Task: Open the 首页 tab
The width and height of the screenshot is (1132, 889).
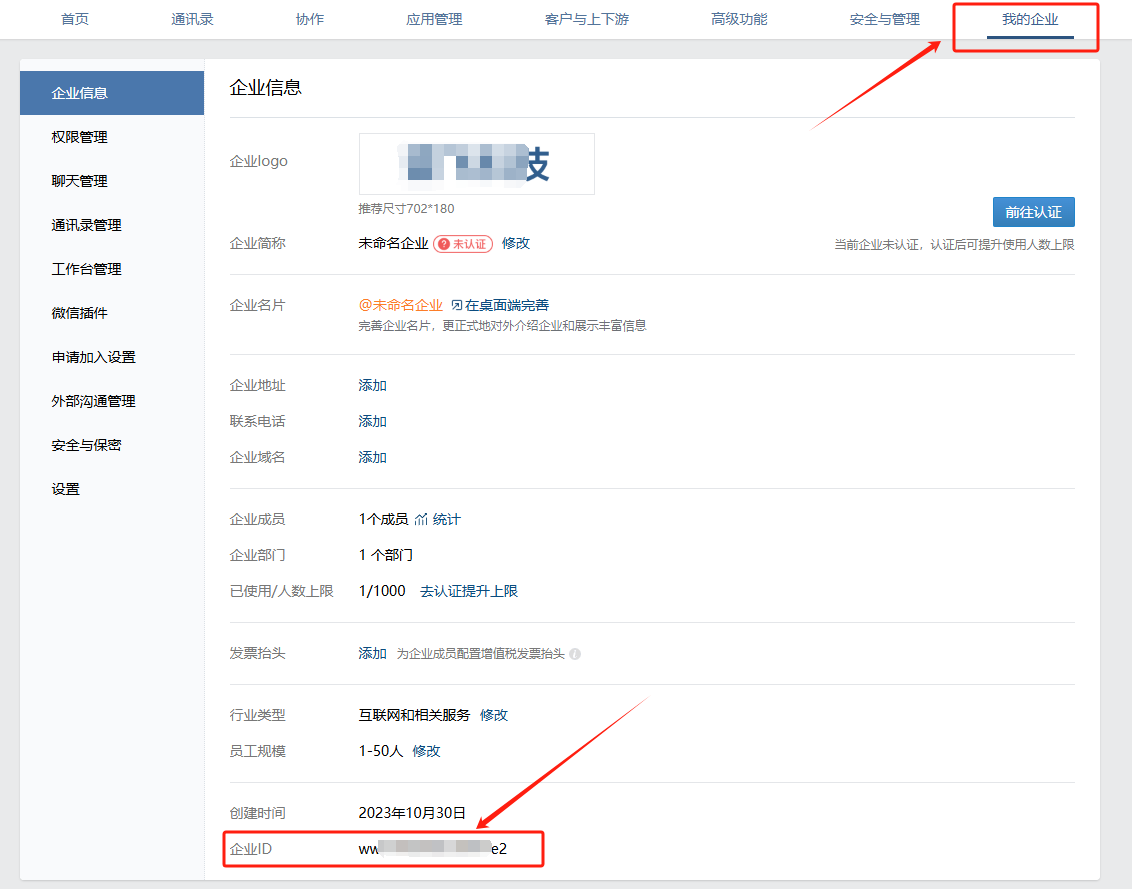Action: (75, 19)
